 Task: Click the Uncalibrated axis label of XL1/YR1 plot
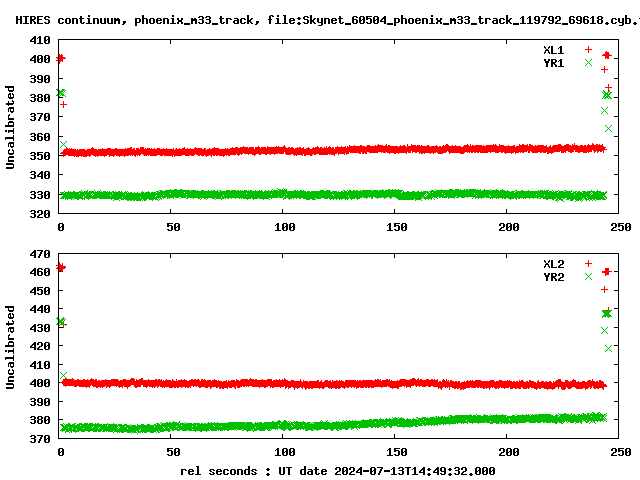click(x=10, y=127)
